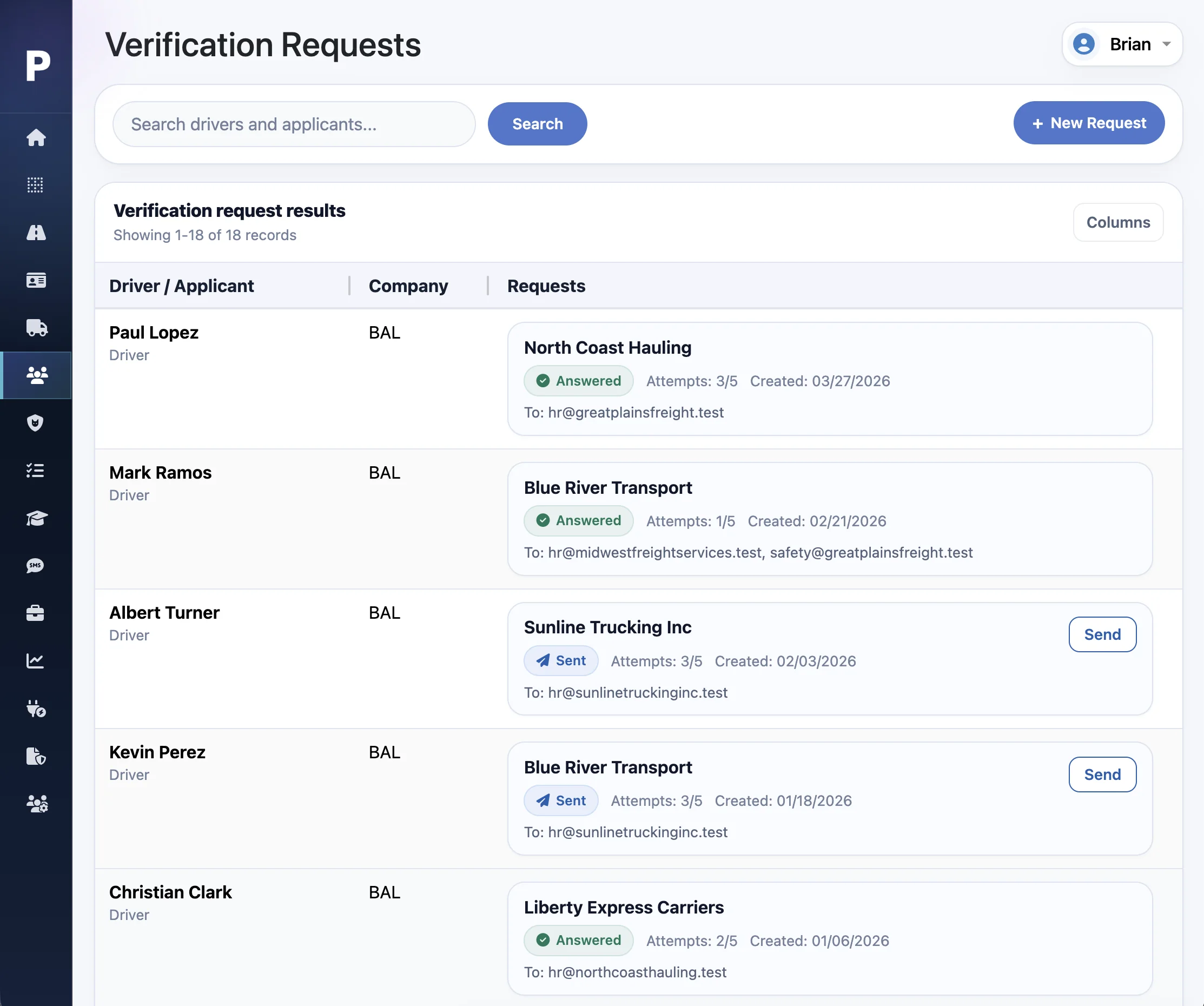Click the Kevin Perez driver name
1204x1006 pixels.
[157, 752]
